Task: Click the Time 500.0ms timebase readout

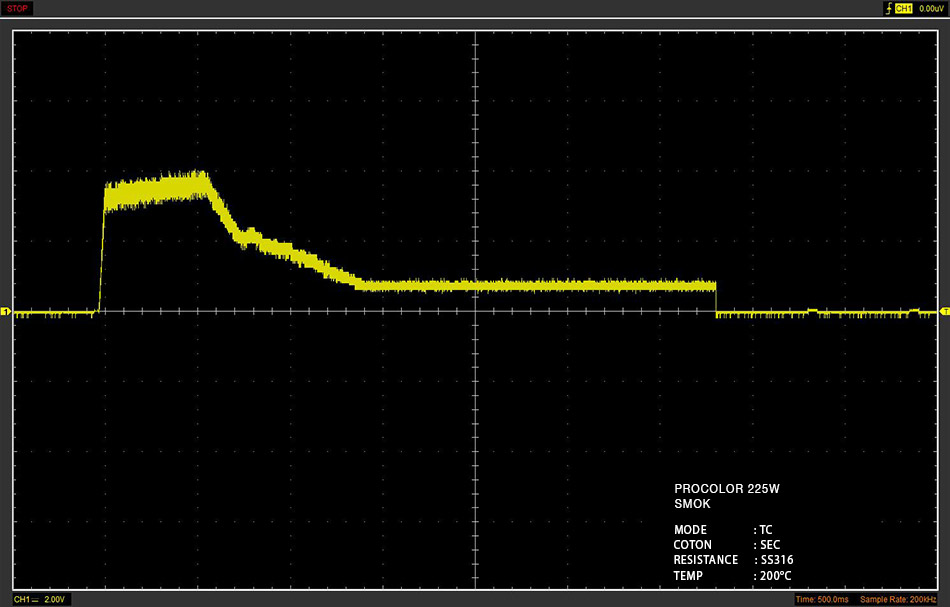Action: [x=822, y=599]
